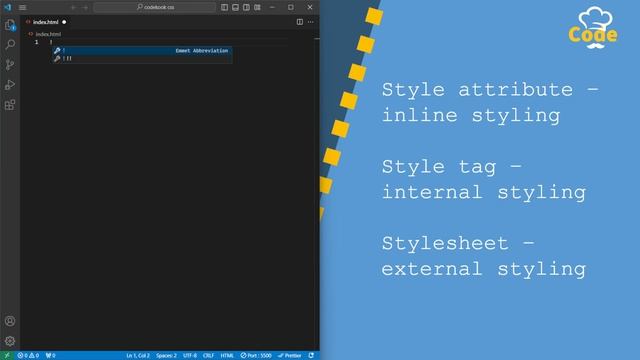Click the Prettier status bar item
The height and width of the screenshot is (360, 640).
289,356
